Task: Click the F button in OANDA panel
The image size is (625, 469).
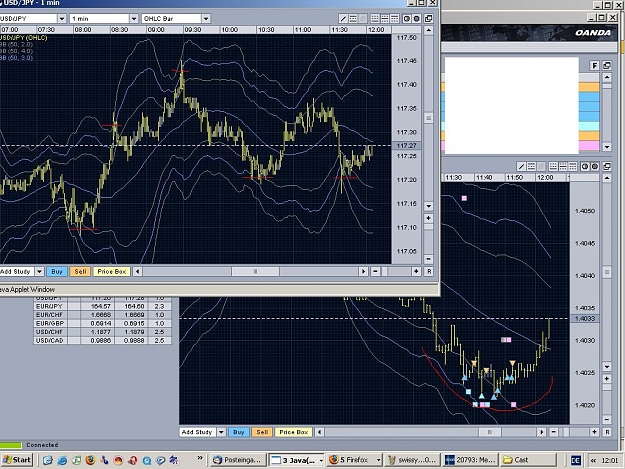Action: [x=595, y=66]
